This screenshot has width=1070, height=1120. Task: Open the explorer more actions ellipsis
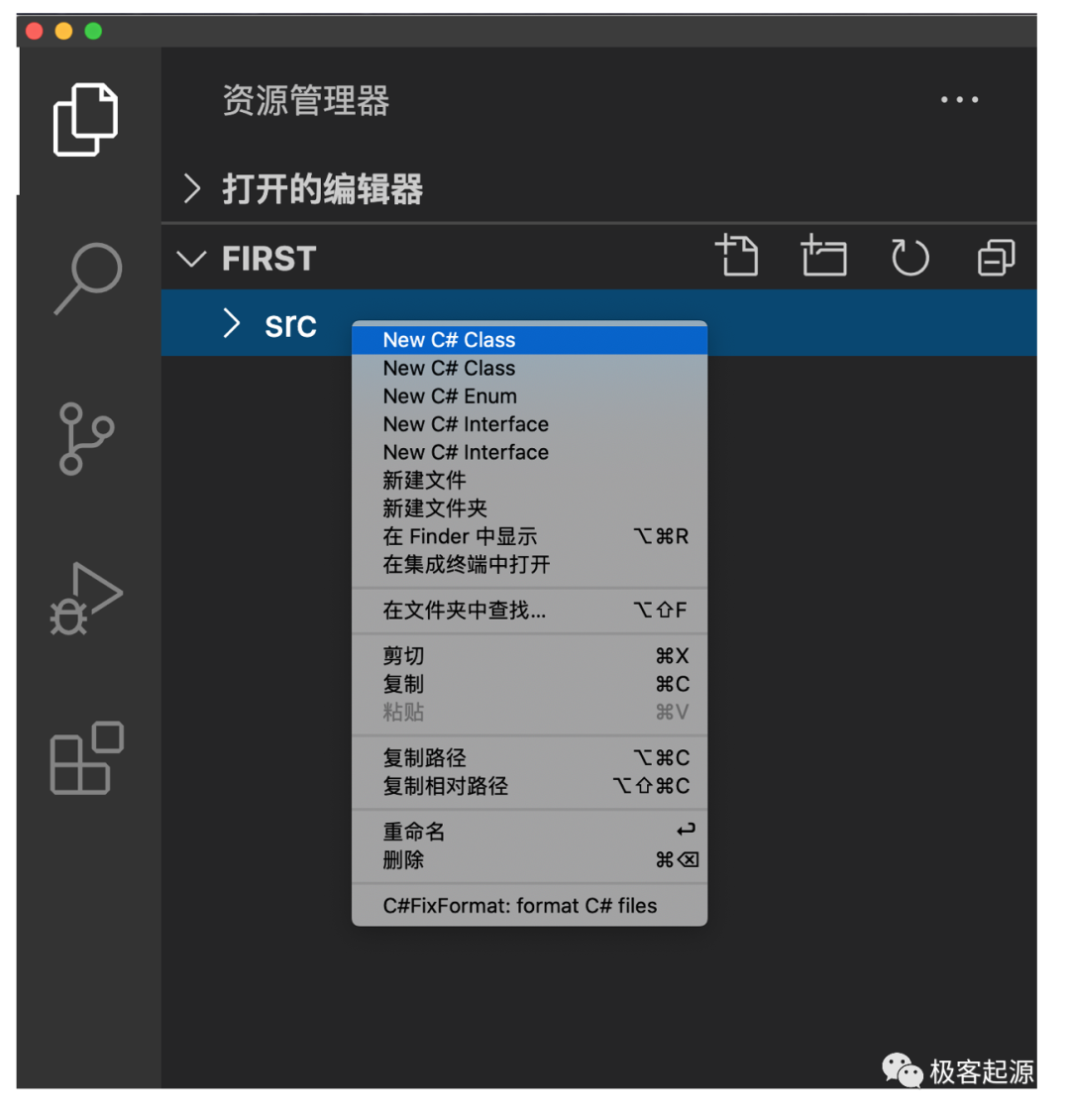959,99
